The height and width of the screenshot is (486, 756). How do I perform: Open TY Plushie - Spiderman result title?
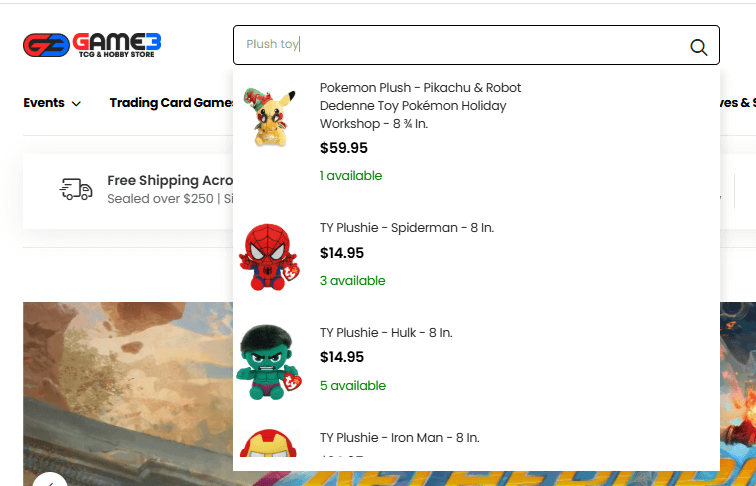[406, 228]
